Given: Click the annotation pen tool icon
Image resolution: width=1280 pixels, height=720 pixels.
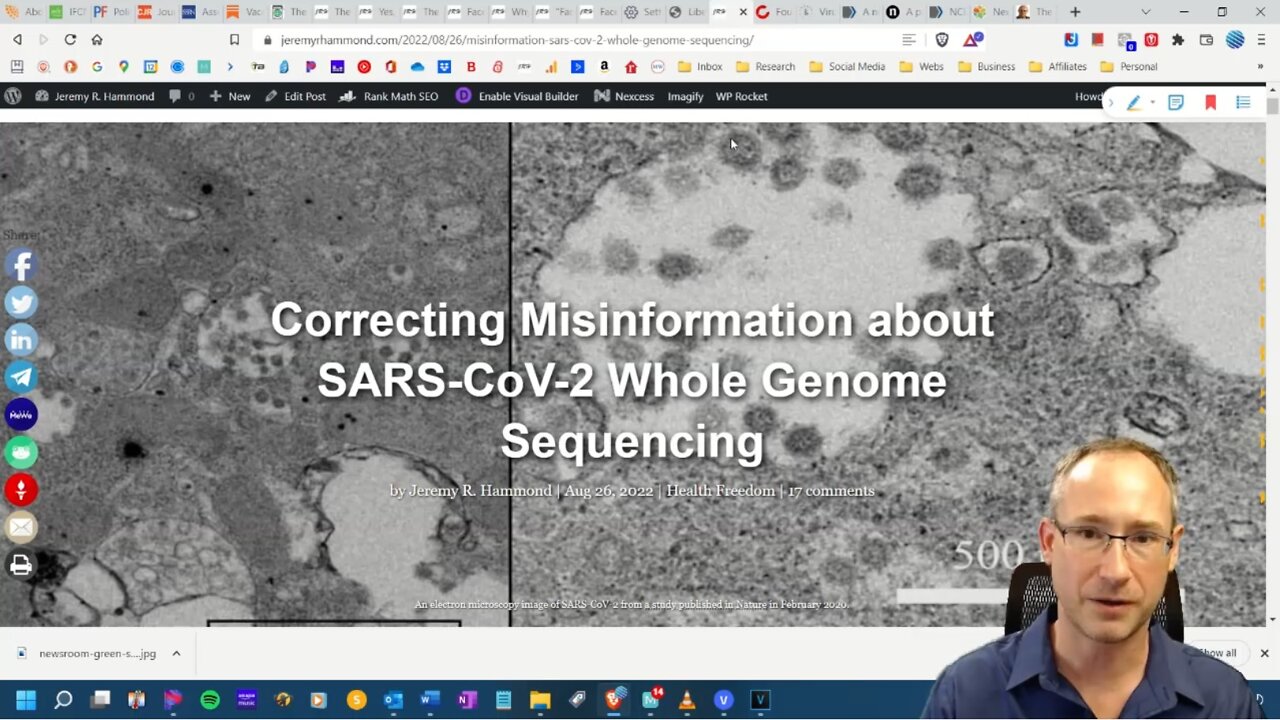Looking at the screenshot, I should coord(1134,102).
